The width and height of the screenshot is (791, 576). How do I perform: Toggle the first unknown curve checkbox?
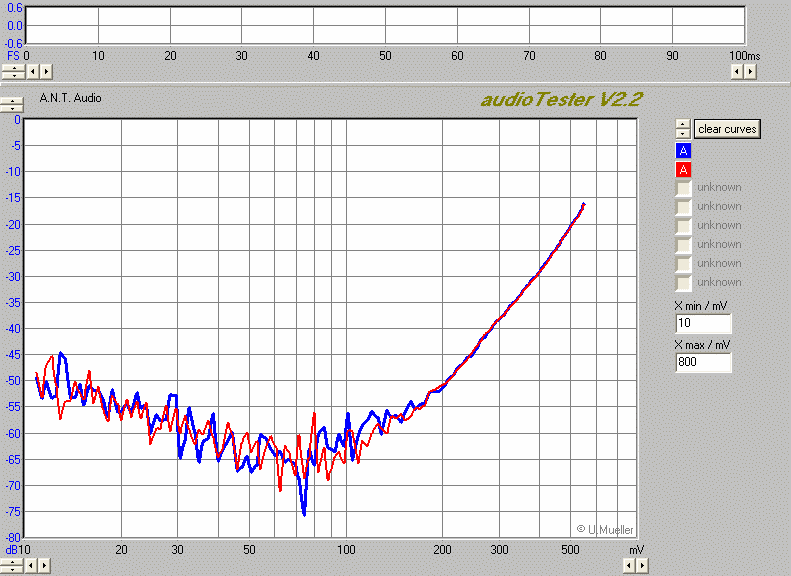click(683, 188)
